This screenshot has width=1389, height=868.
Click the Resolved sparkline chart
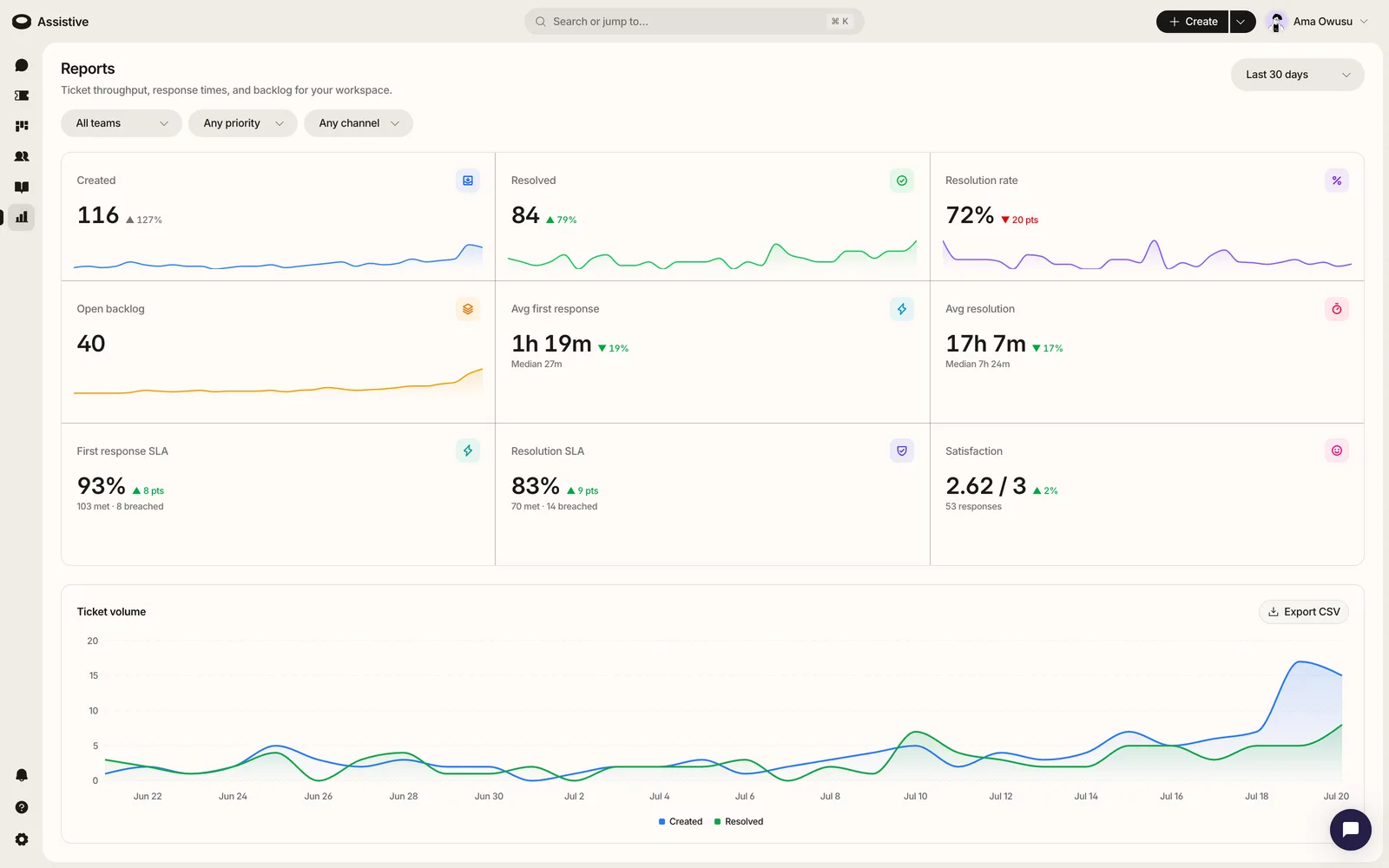tap(712, 257)
